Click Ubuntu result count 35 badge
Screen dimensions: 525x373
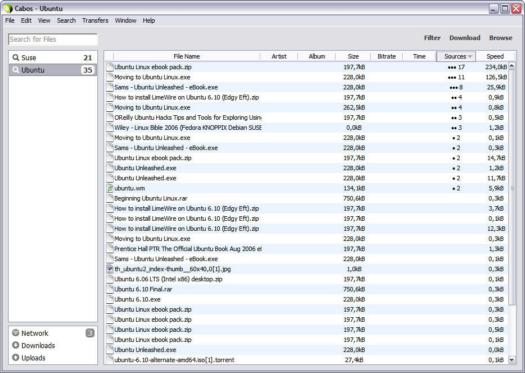click(87, 70)
